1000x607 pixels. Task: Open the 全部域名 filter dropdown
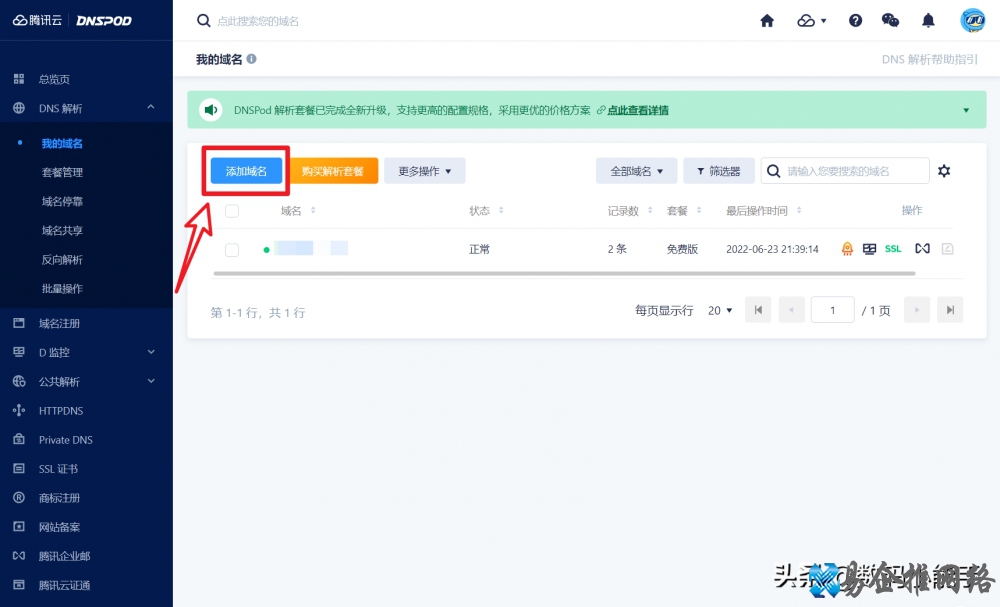click(636, 170)
